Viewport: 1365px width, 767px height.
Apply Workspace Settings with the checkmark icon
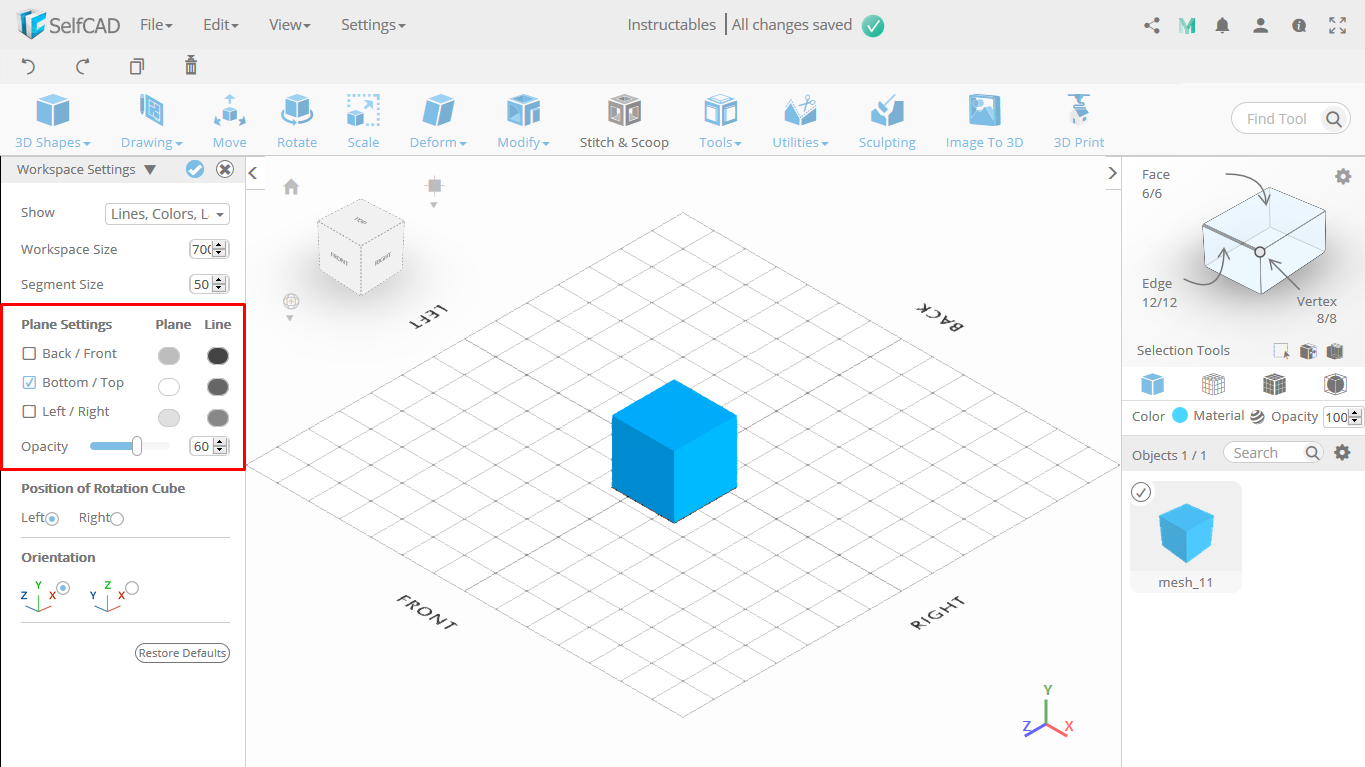[x=195, y=169]
